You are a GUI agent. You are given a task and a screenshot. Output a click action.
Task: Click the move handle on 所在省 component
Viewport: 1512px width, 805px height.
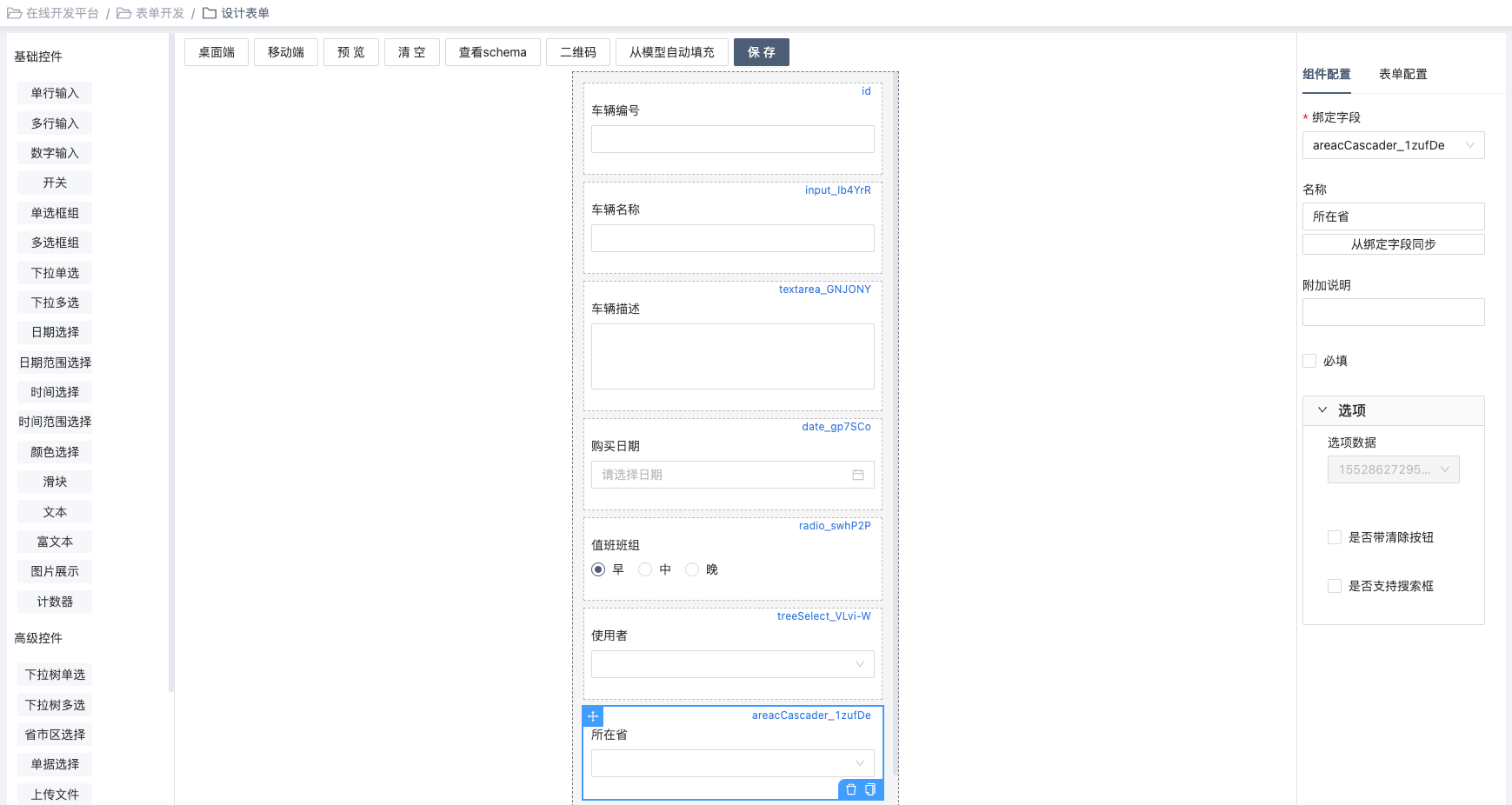(x=593, y=716)
